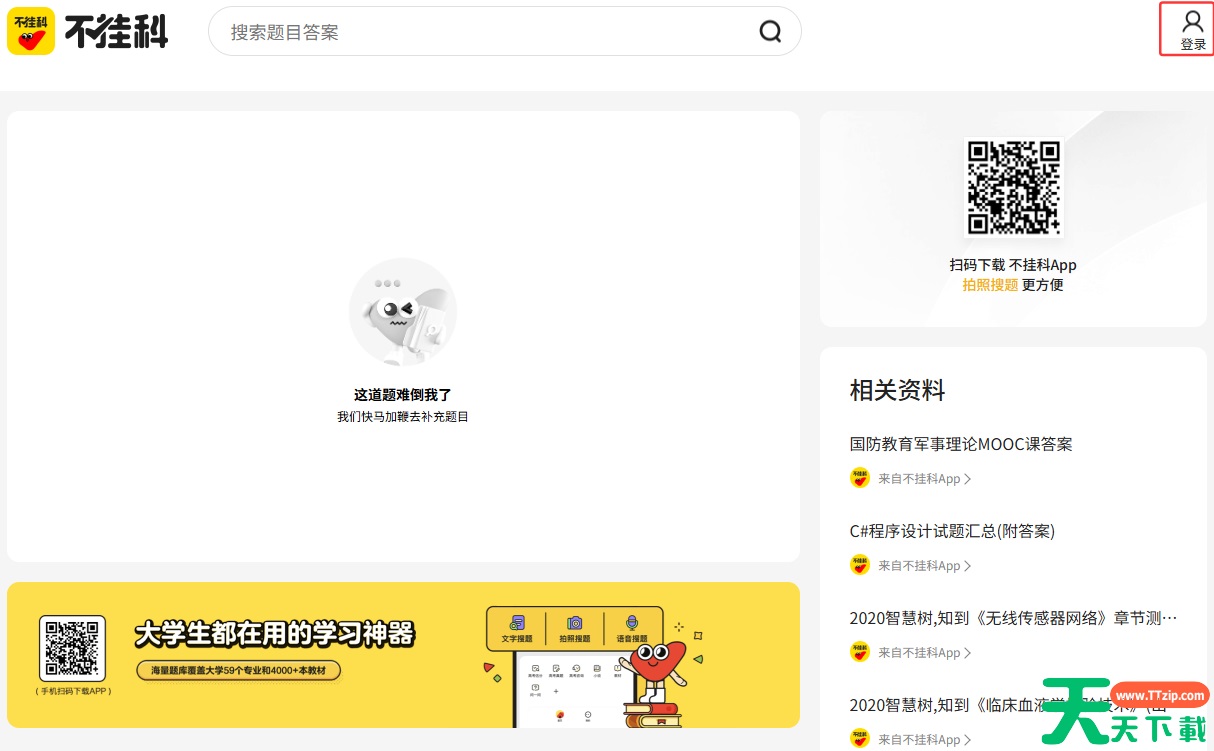Click the 拍照搜题 camera icon in banner
Image resolution: width=1214 pixels, height=751 pixels.
pyautogui.click(x=575, y=623)
